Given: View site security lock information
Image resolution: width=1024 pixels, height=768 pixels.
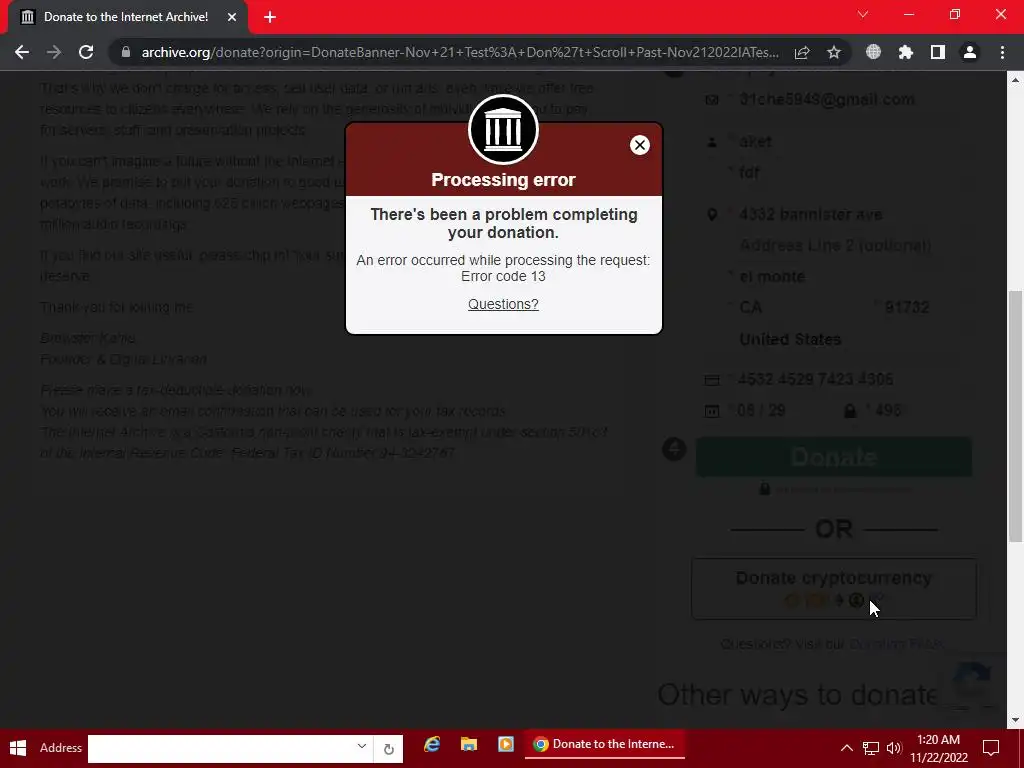Looking at the screenshot, I should pos(126,52).
